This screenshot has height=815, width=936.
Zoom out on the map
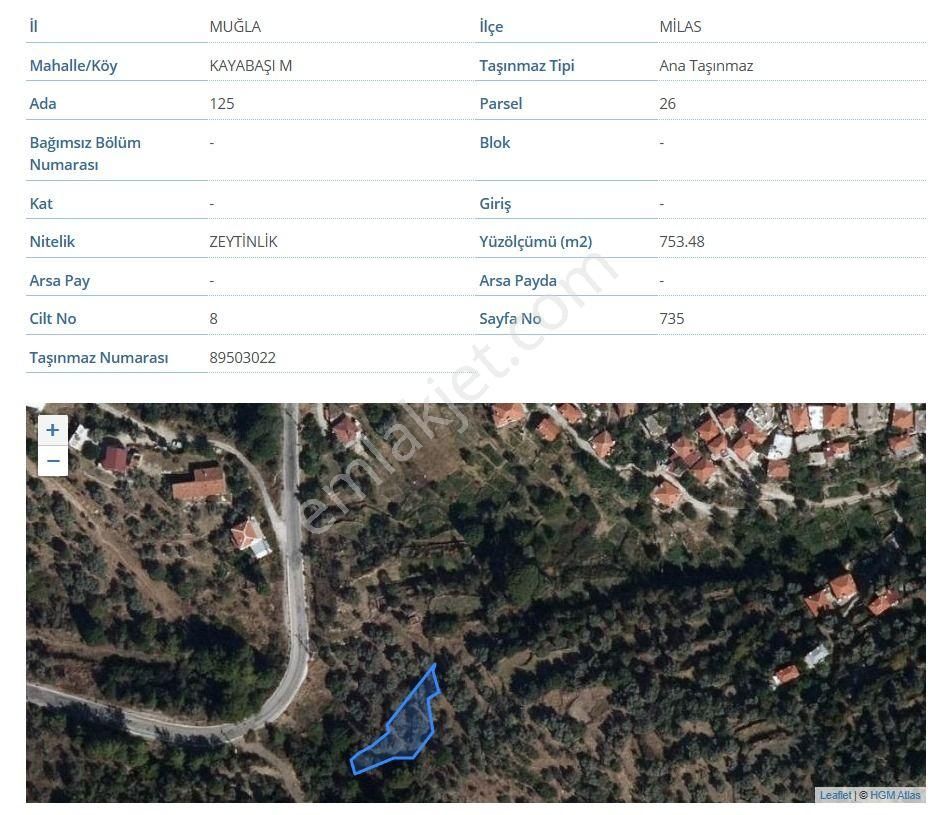[x=52, y=461]
